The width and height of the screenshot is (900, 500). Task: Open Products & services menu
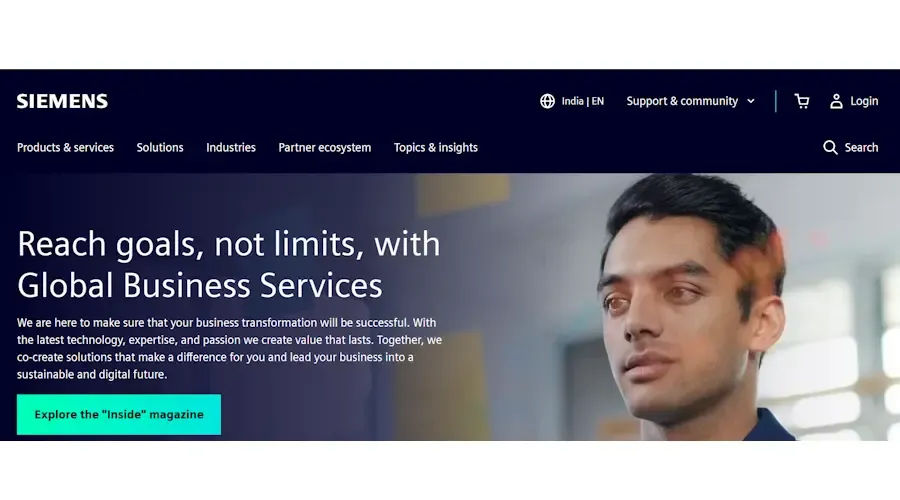click(65, 148)
